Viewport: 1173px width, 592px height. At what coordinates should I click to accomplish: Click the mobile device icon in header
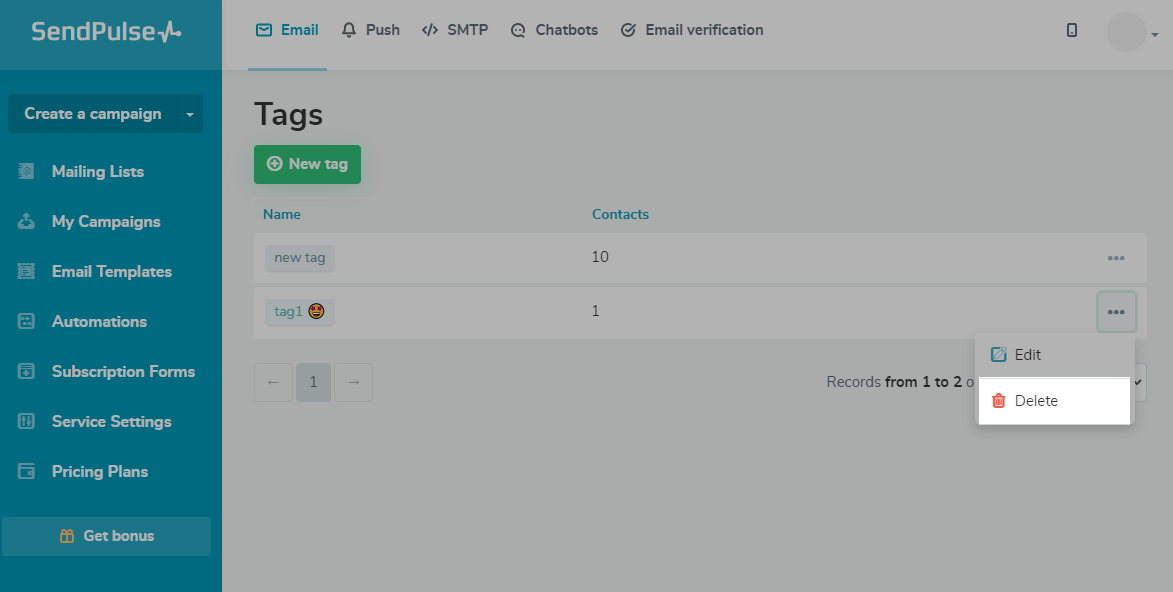tap(1072, 30)
